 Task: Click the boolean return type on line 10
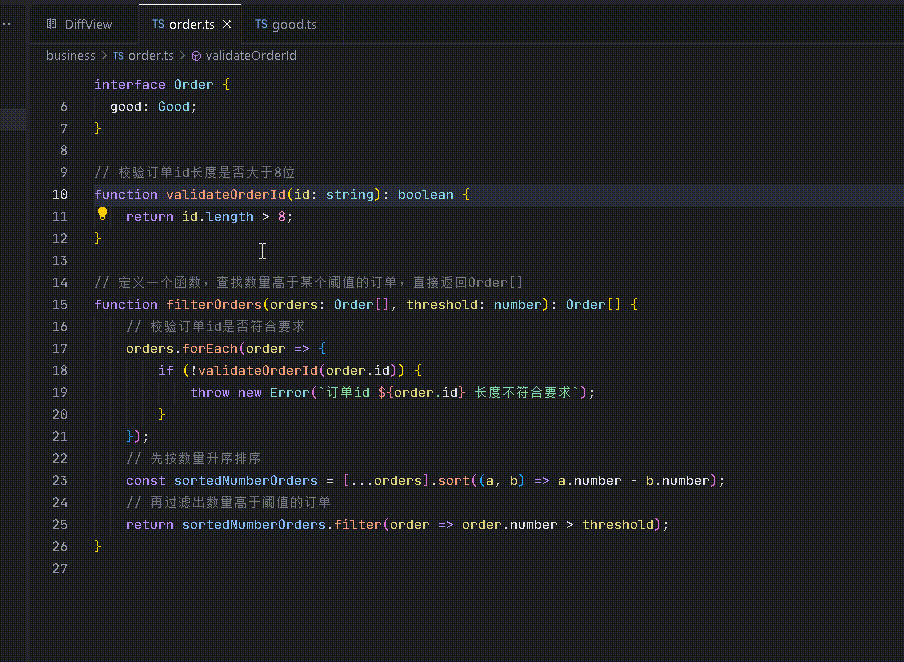click(x=425, y=195)
